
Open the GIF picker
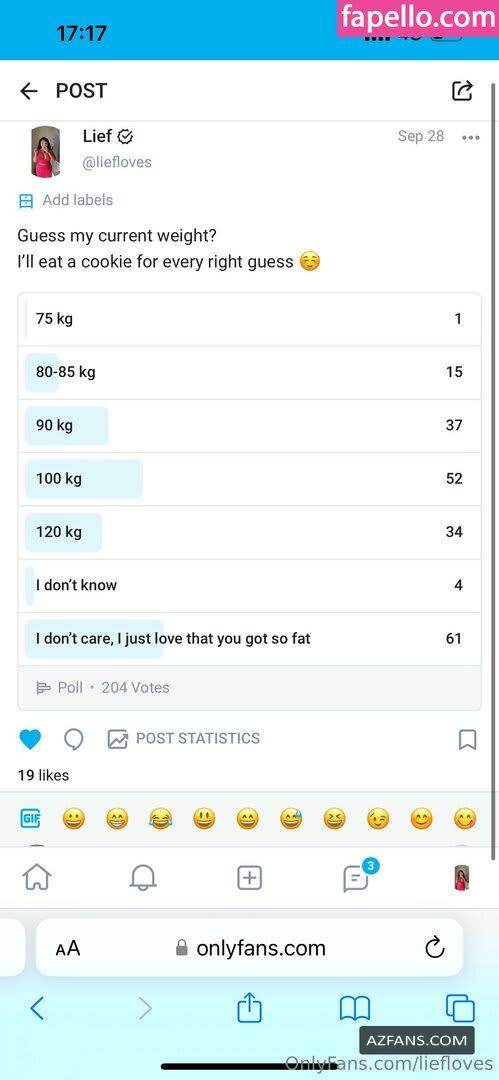click(x=30, y=818)
